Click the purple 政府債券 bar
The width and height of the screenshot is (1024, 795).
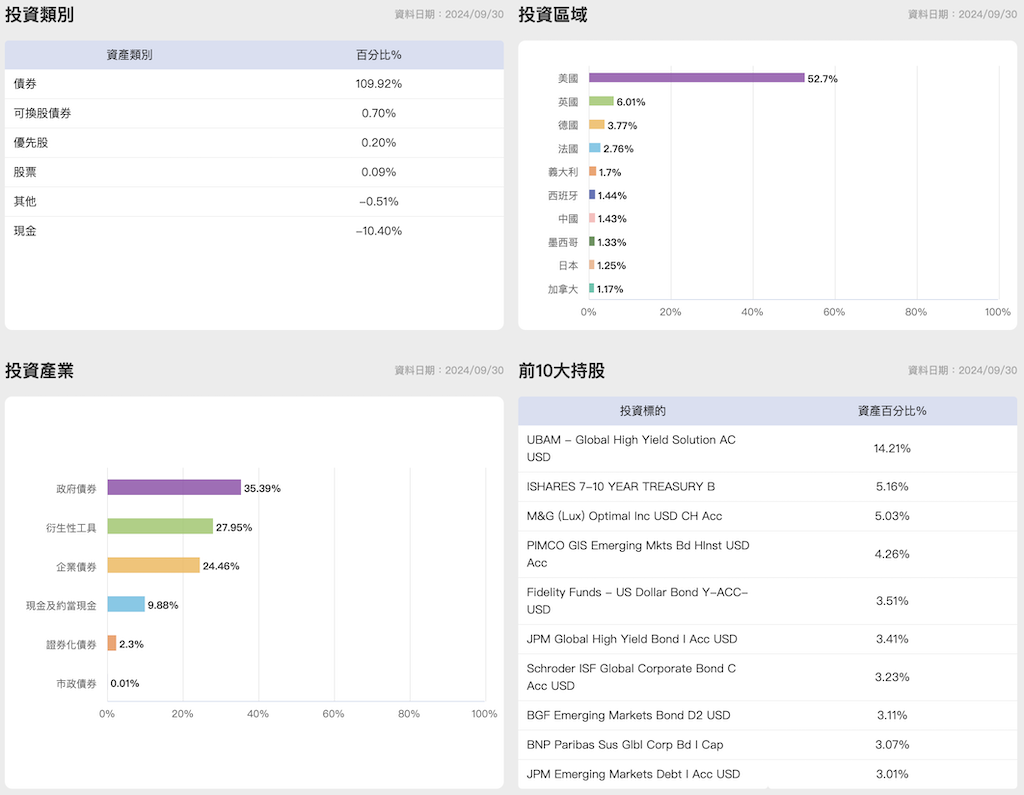(174, 488)
